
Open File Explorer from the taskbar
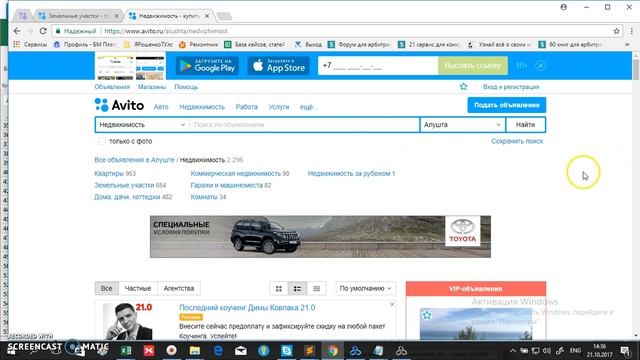pos(195,351)
